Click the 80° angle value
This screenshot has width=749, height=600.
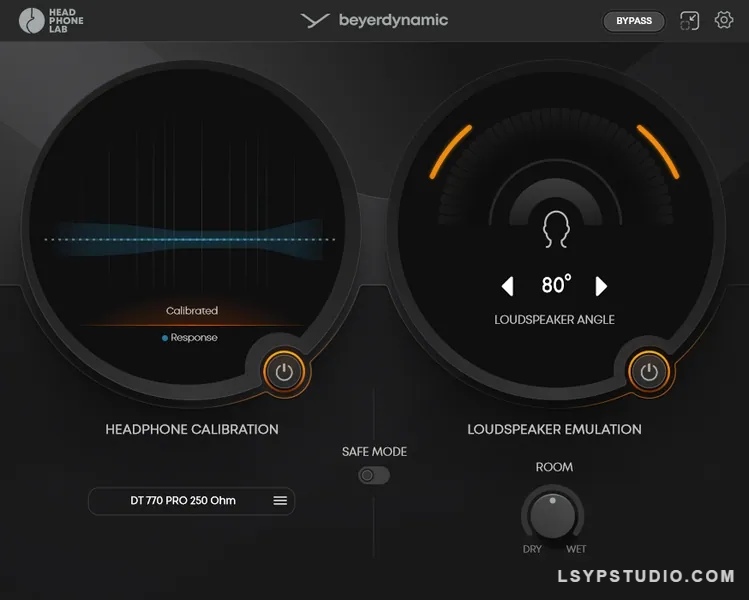556,285
